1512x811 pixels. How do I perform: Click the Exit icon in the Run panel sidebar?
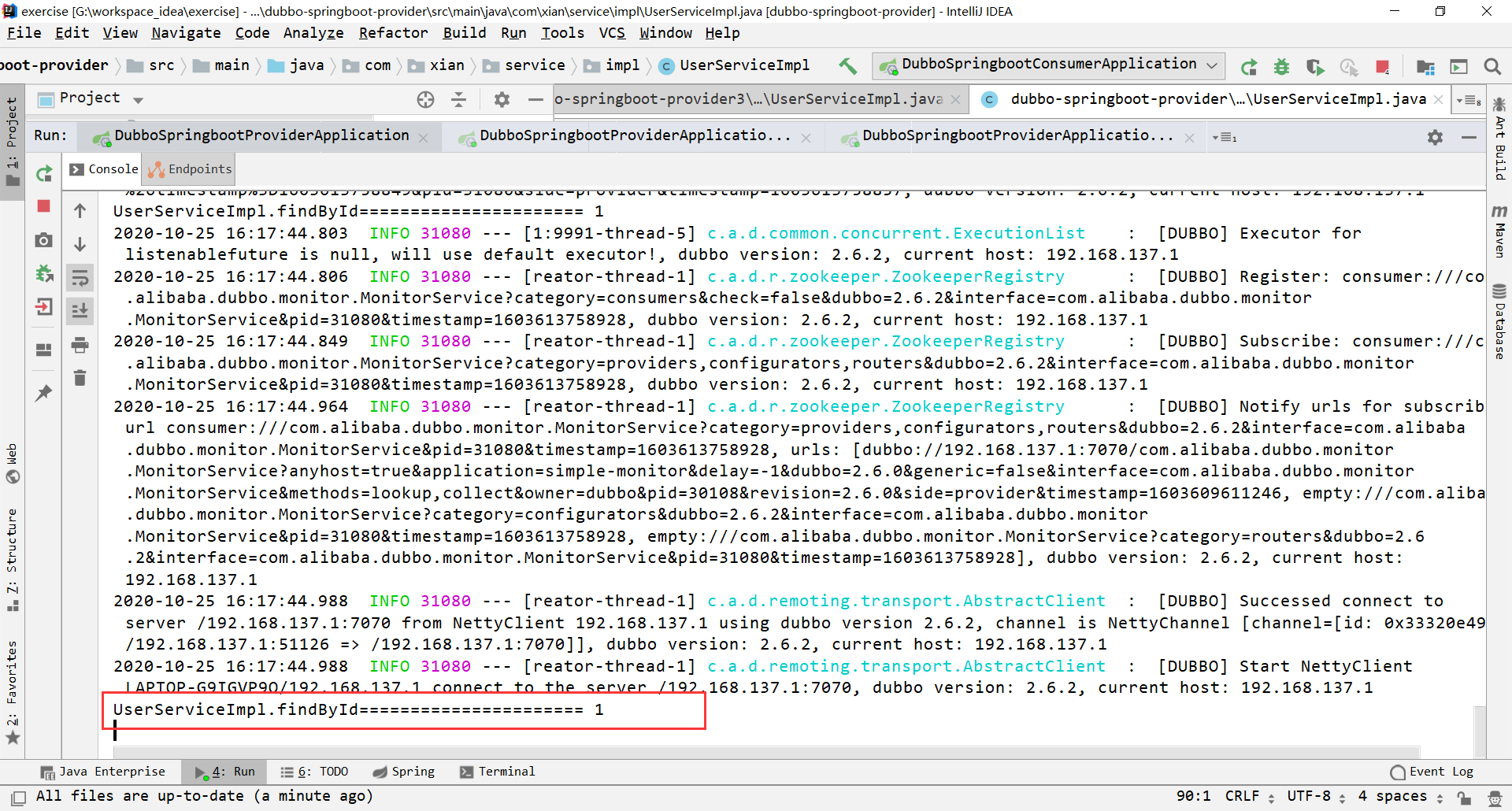tap(44, 306)
